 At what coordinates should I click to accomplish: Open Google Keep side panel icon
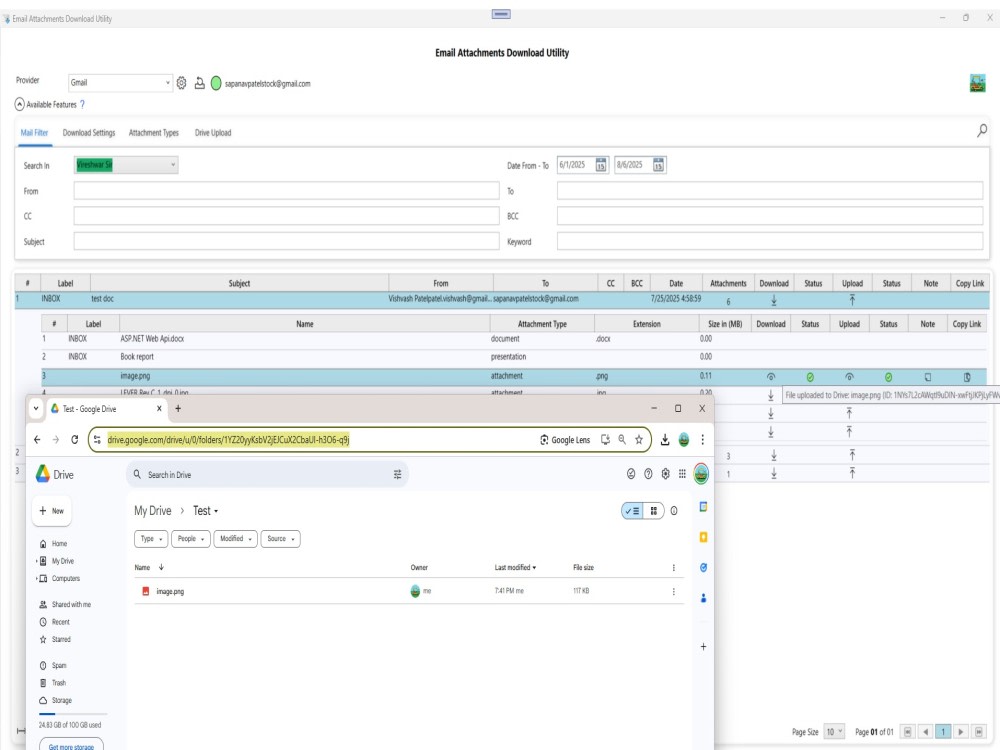(x=703, y=537)
